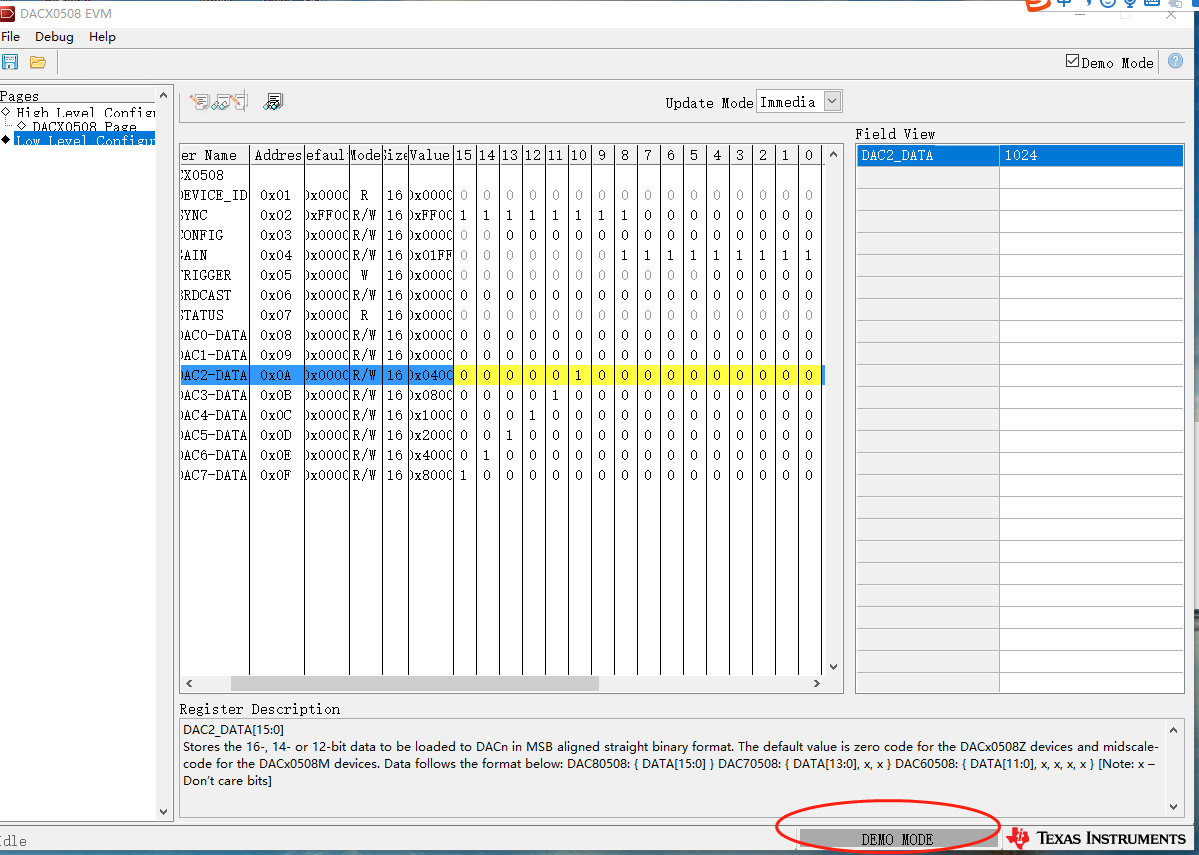Select the BRDCAST register name cell
Viewport: 1199px width, 855px height.
pyautogui.click(x=215, y=295)
